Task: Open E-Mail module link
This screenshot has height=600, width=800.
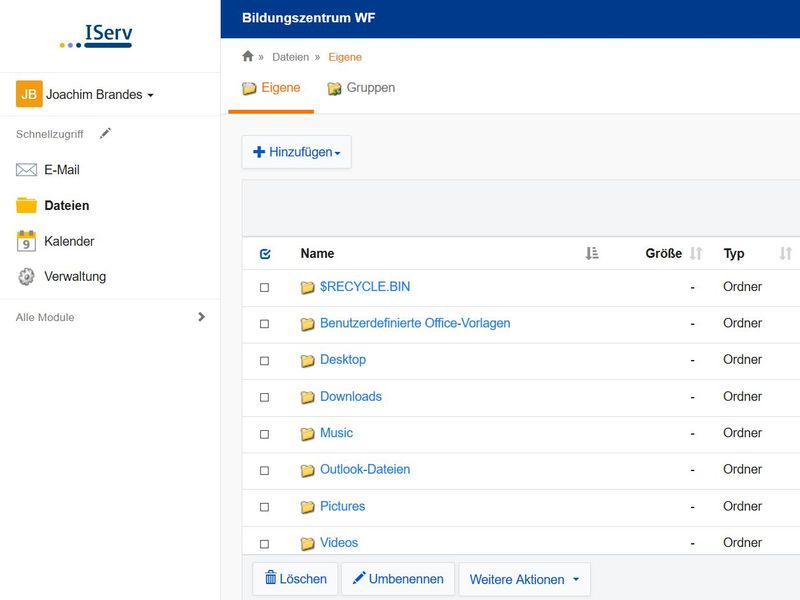Action: [x=62, y=170]
